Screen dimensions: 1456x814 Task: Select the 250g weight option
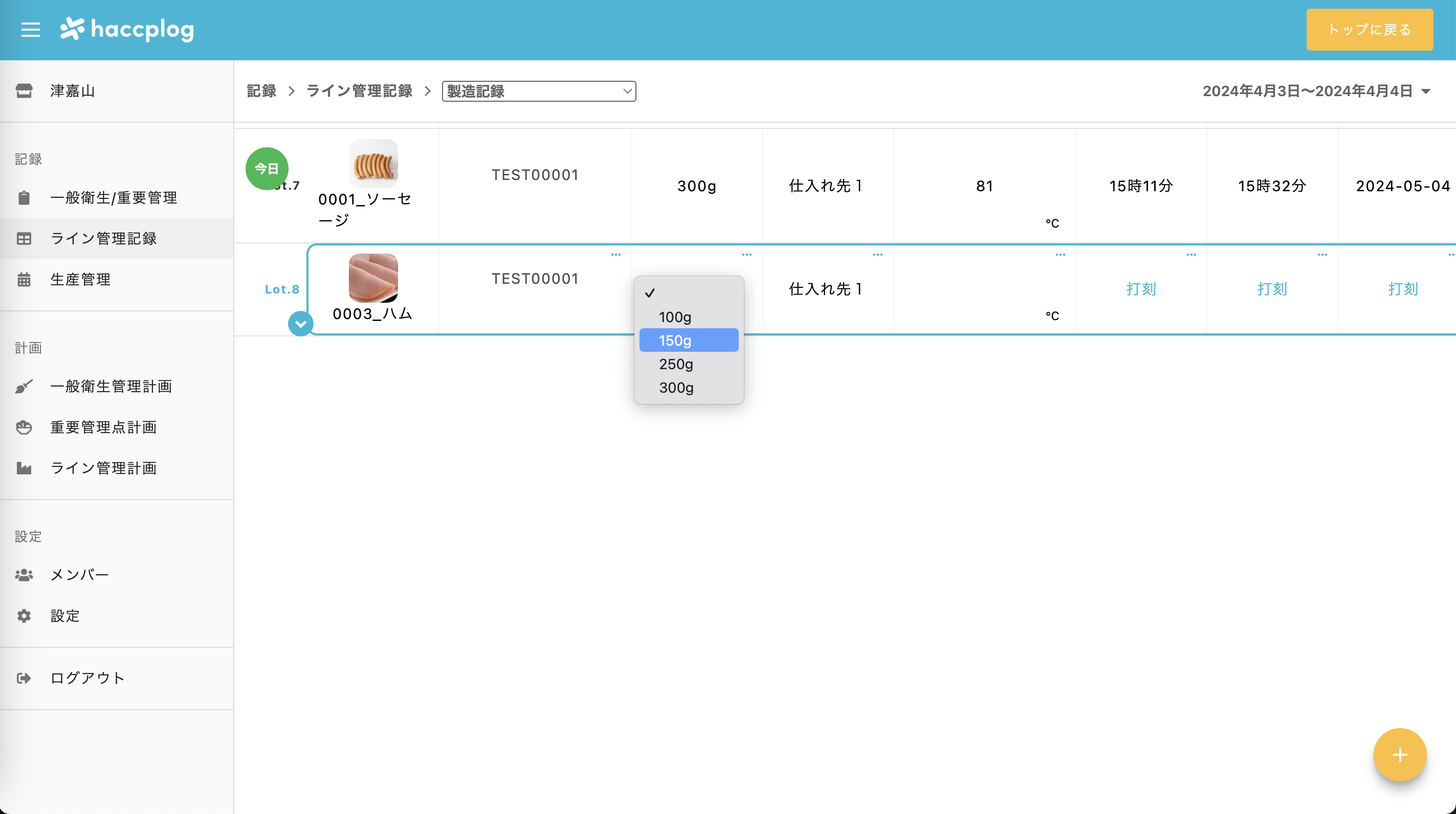(676, 364)
